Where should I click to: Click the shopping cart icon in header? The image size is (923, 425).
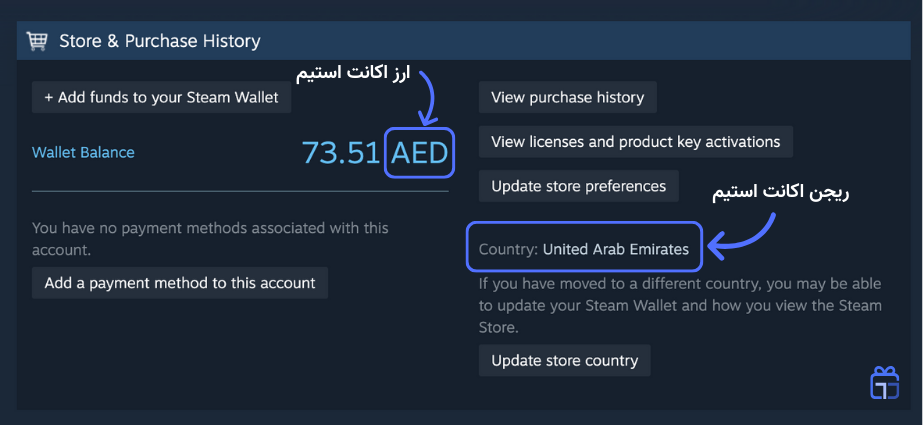37,41
